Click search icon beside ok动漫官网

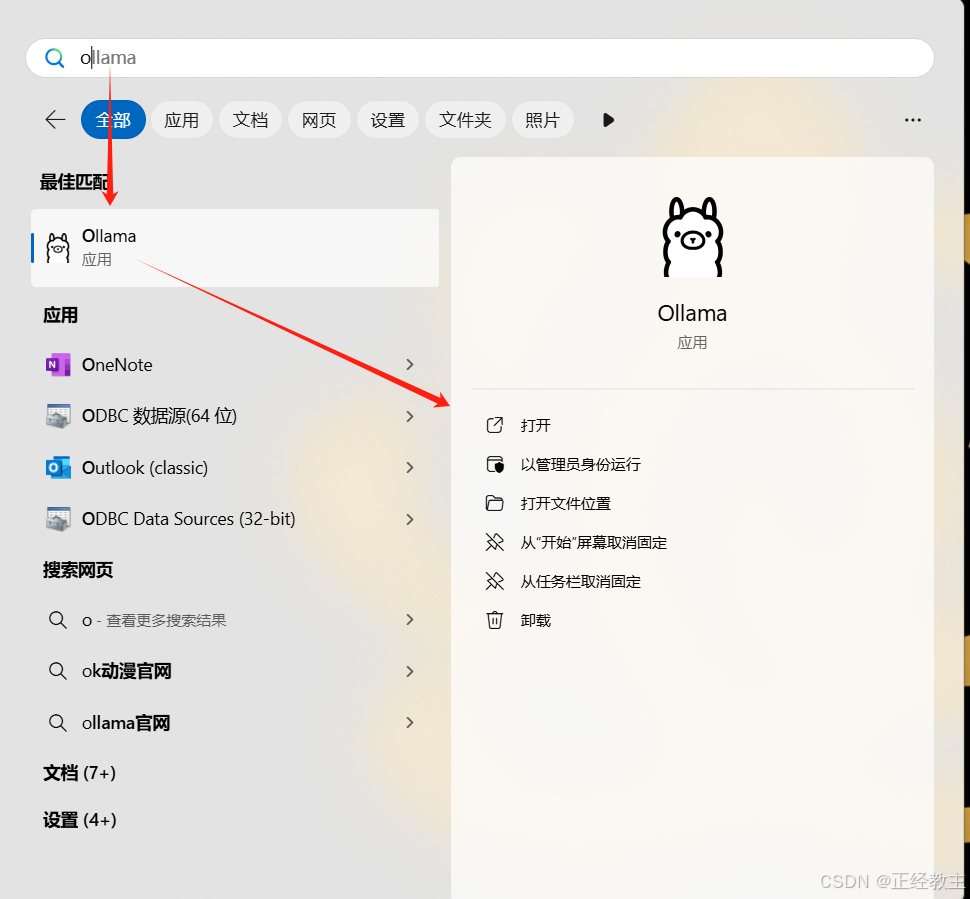[58, 671]
